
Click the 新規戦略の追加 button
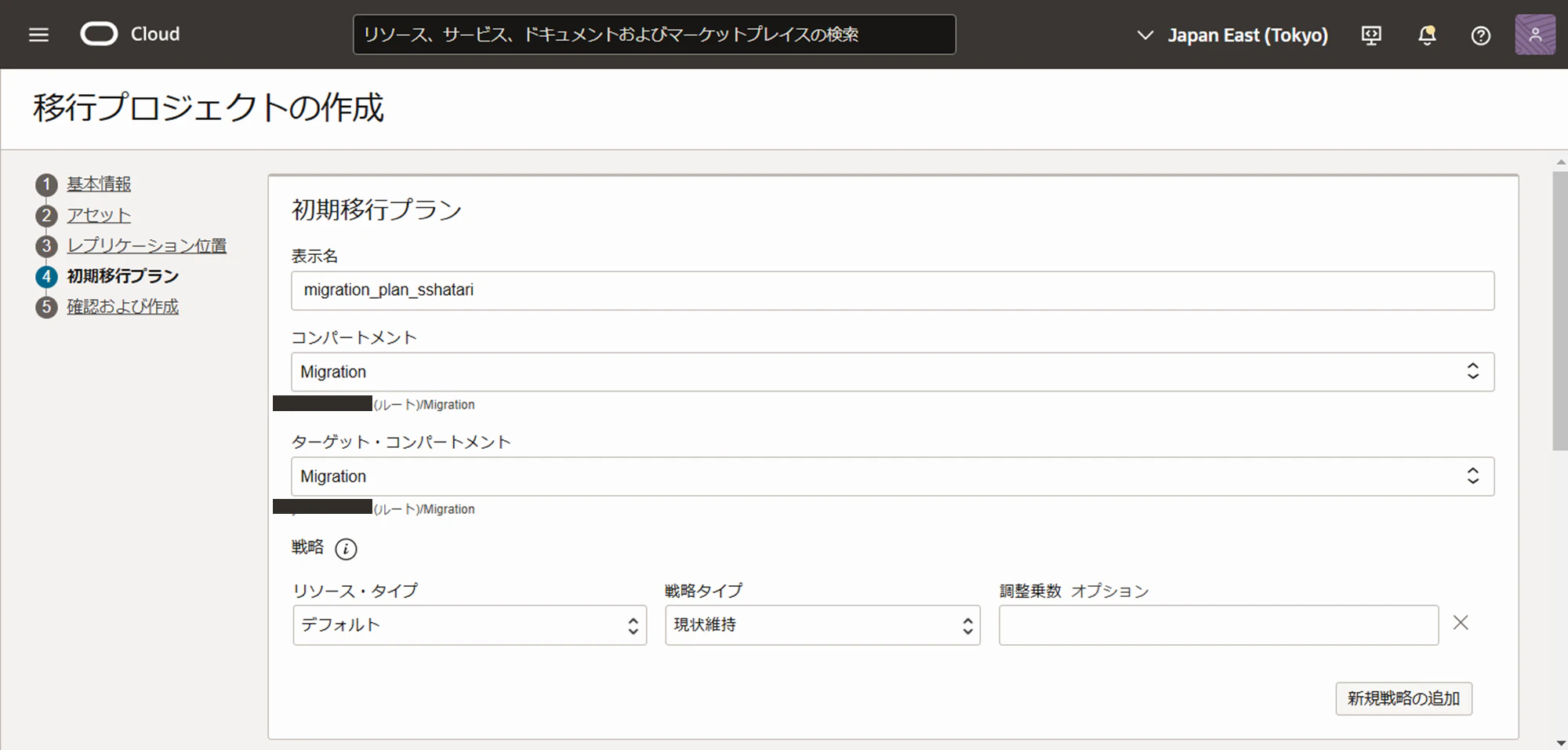pyautogui.click(x=1403, y=698)
